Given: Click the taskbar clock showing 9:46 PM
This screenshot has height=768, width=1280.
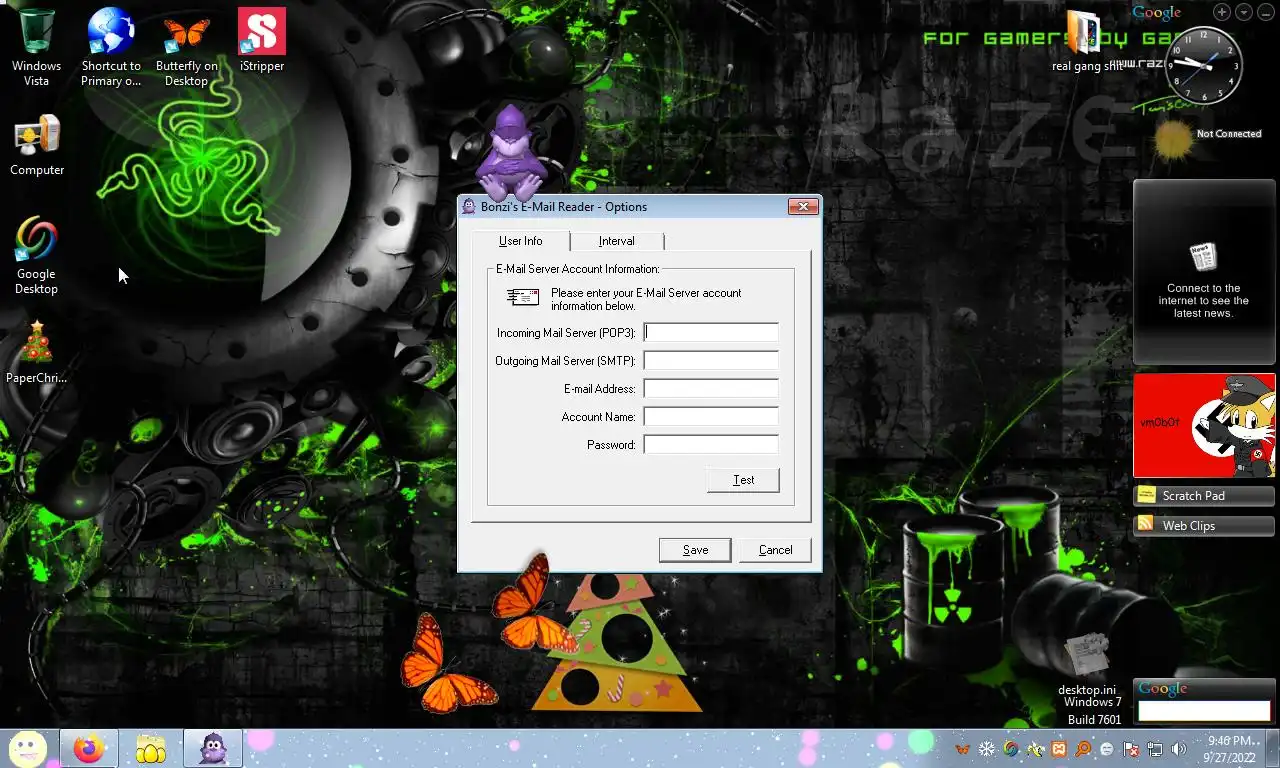Looking at the screenshot, I should pos(1232,749).
